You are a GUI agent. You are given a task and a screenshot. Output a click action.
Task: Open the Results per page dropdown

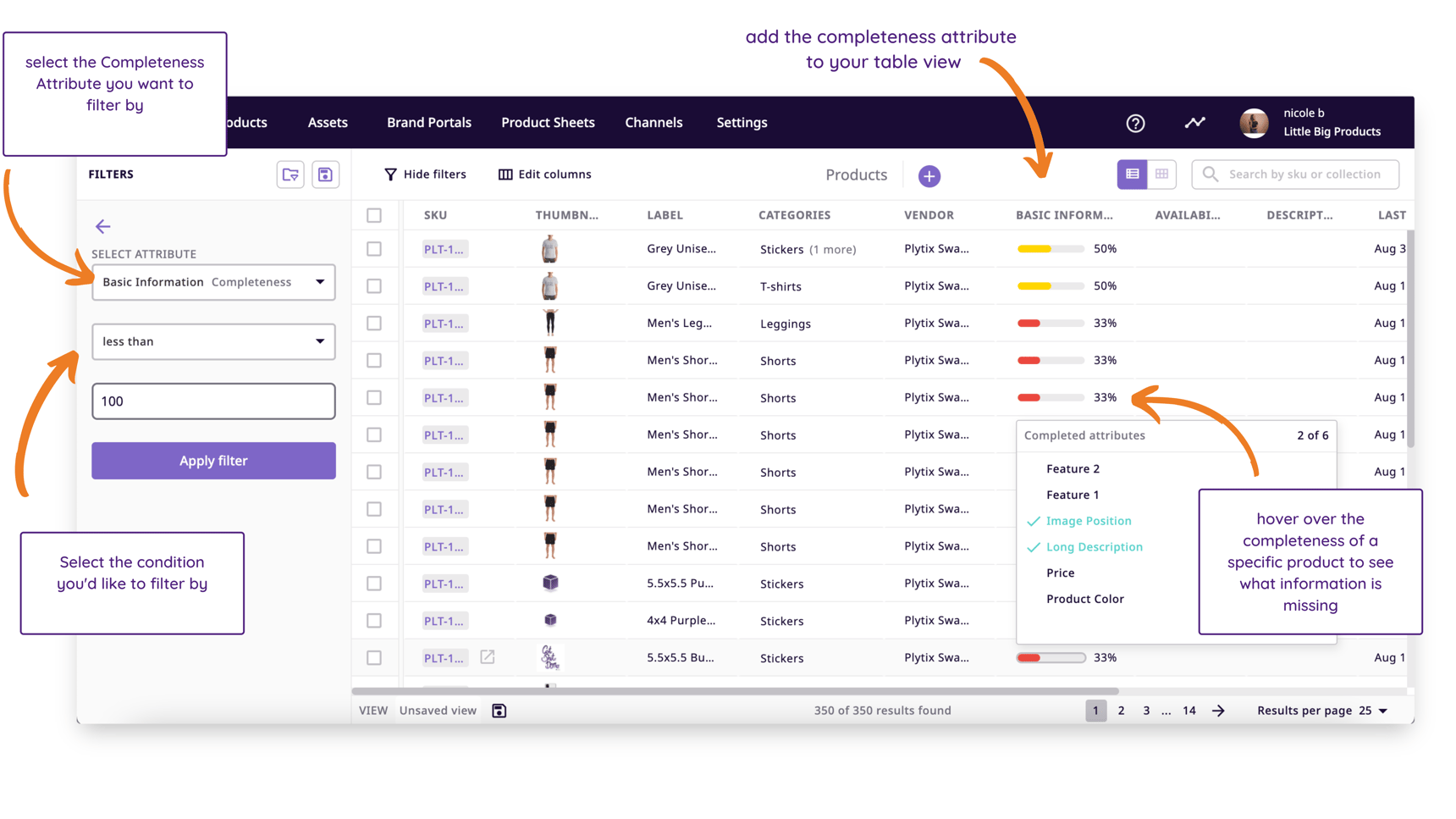(x=1373, y=711)
